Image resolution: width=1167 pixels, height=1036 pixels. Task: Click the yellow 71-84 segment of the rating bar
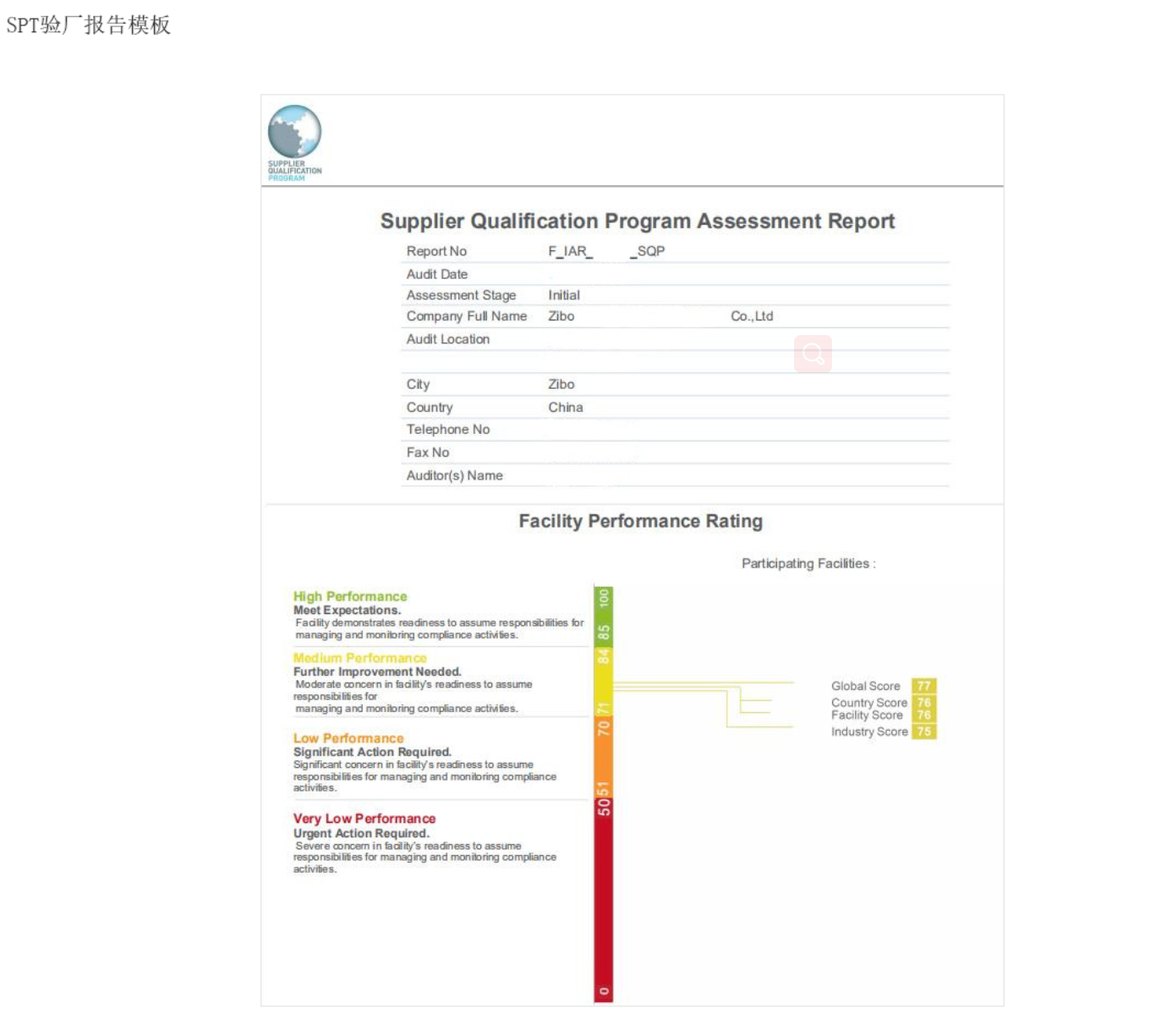point(603,682)
